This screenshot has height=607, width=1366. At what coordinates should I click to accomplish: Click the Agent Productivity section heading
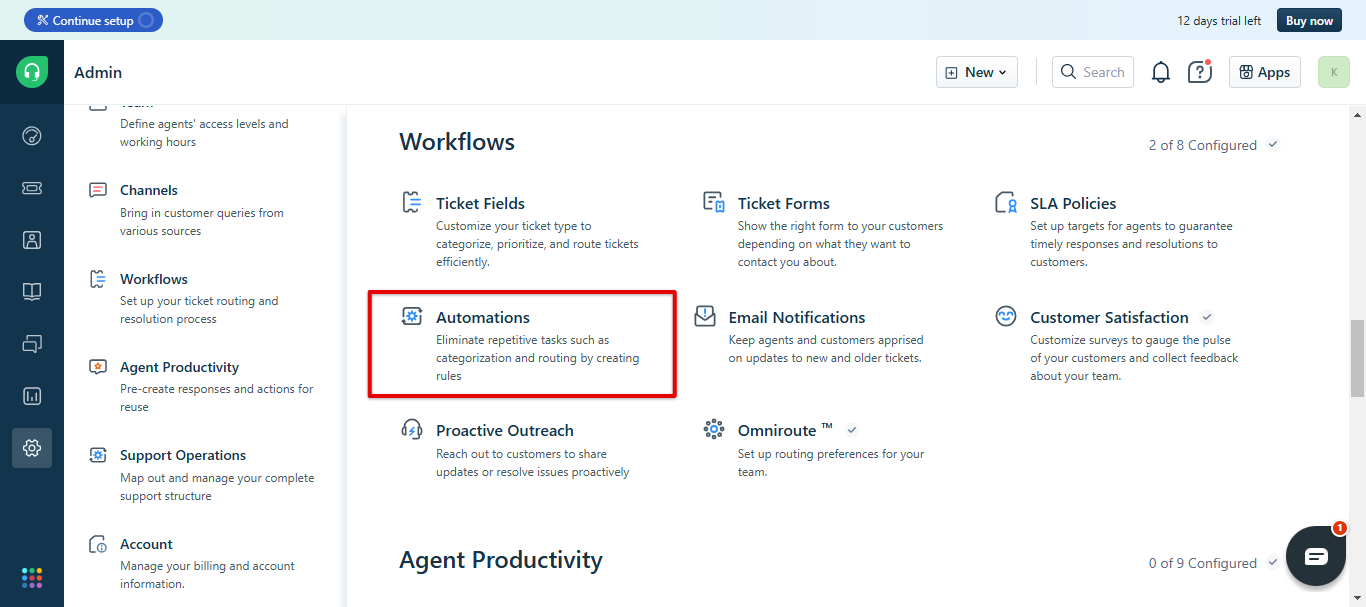click(501, 559)
